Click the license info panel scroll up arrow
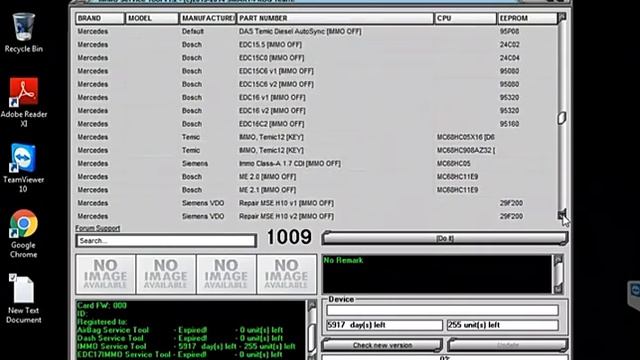This screenshot has height=360, width=640. [312, 305]
